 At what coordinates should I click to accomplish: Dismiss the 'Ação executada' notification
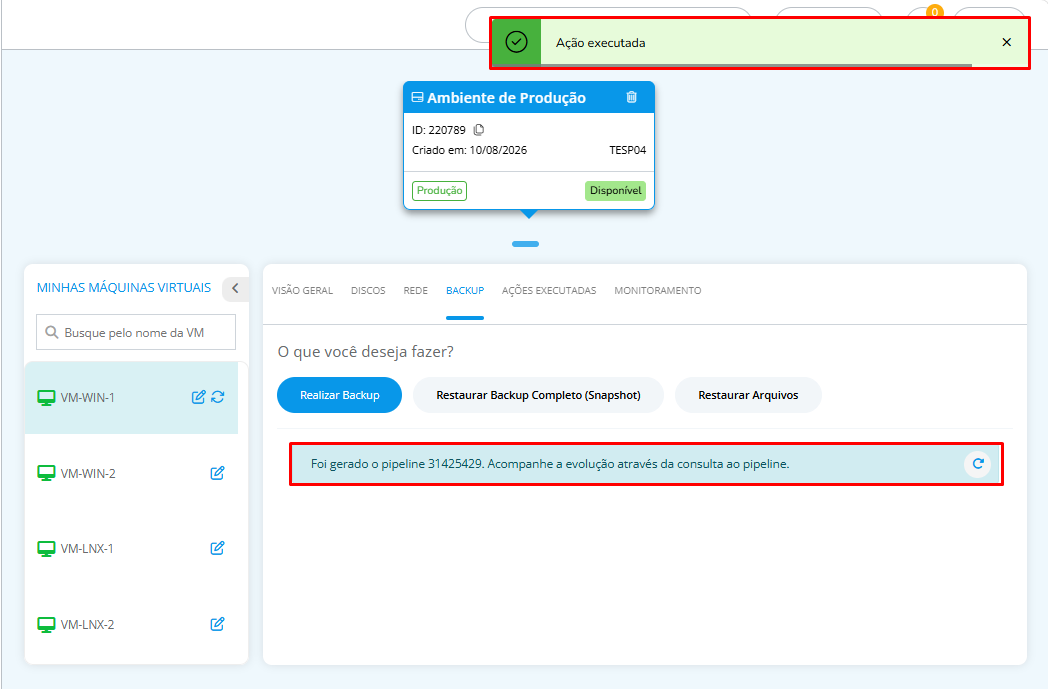1007,42
